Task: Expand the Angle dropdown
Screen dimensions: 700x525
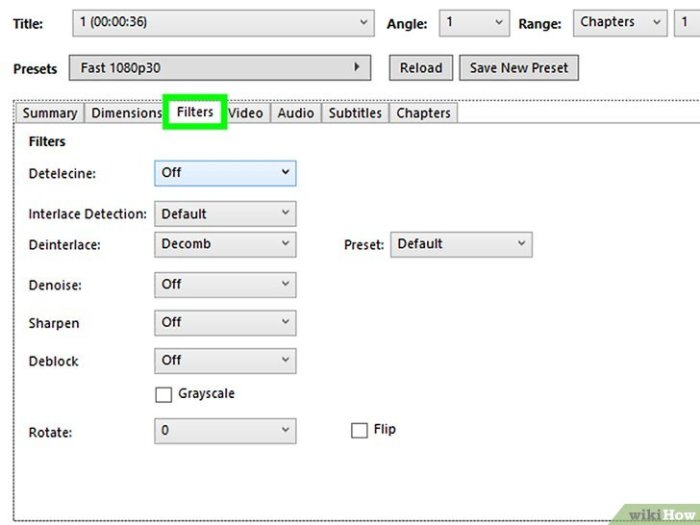Action: tap(473, 22)
